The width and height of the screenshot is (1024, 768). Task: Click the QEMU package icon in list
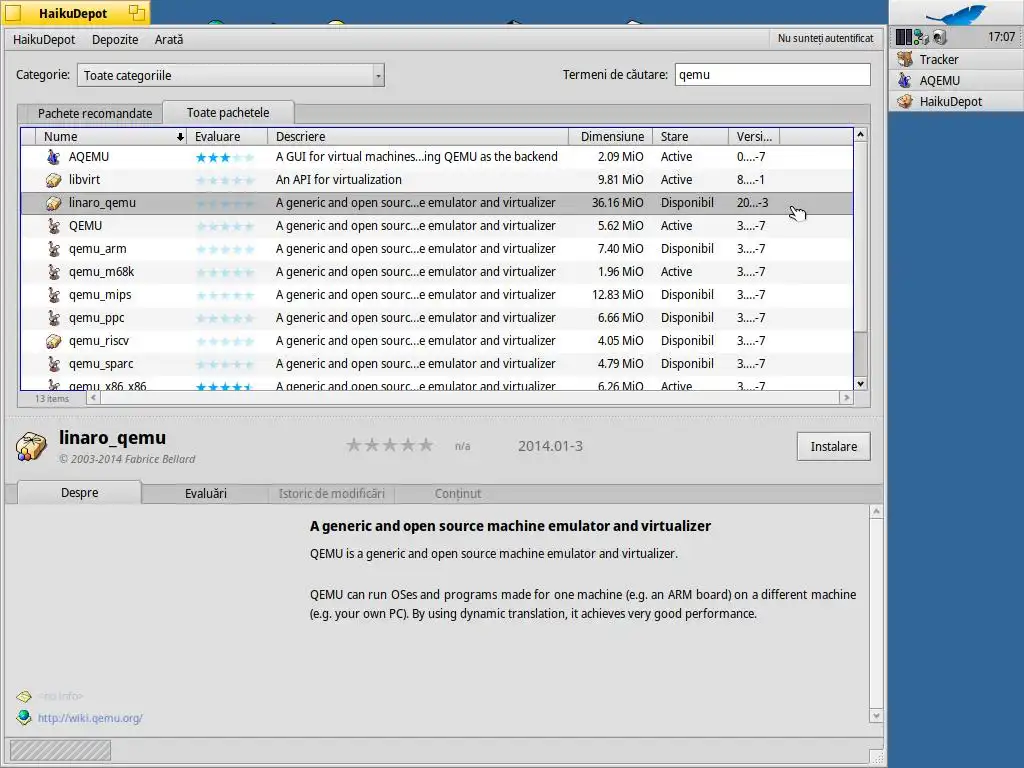pyautogui.click(x=54, y=226)
